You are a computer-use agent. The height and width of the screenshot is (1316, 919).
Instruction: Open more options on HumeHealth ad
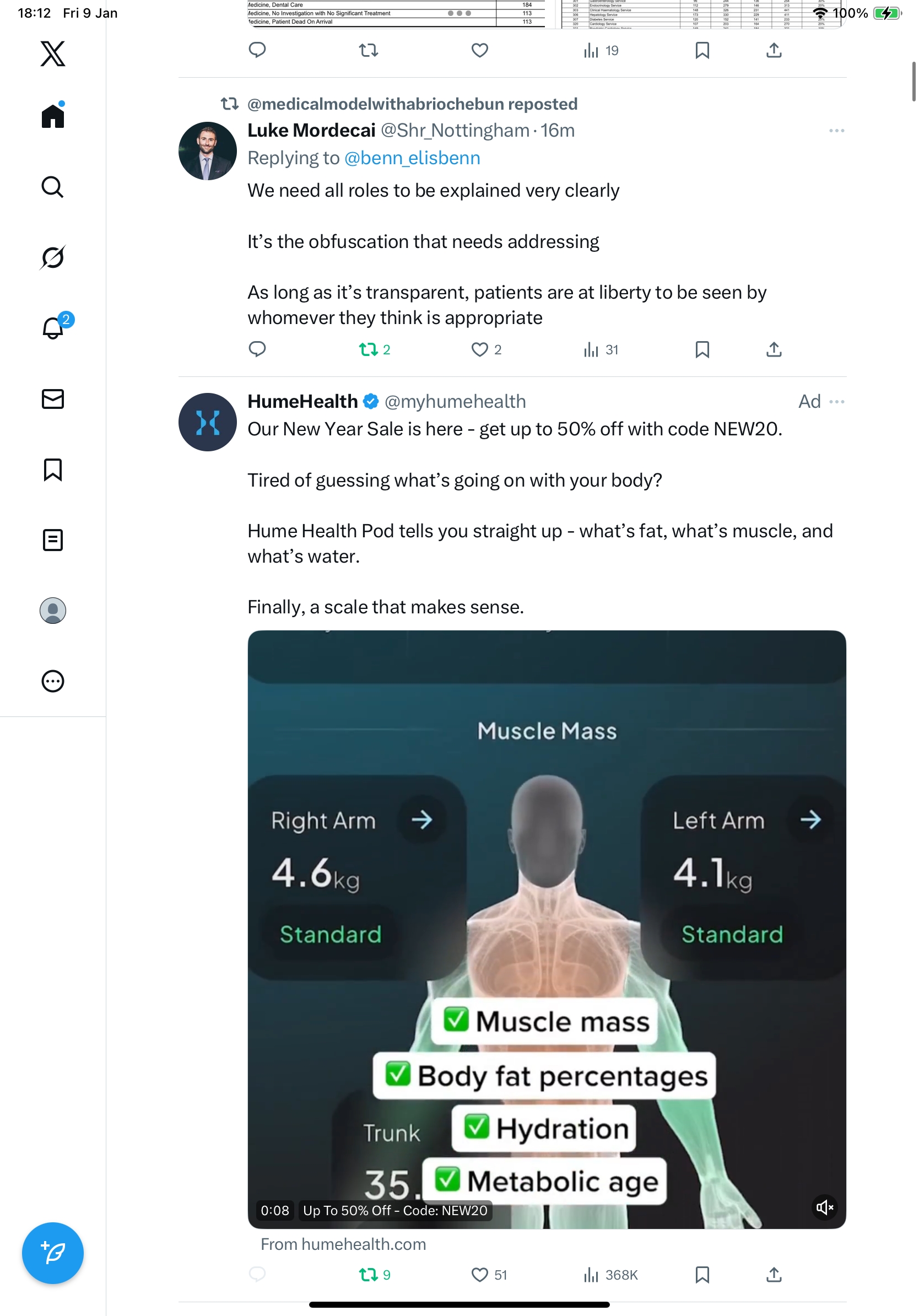[x=836, y=402]
